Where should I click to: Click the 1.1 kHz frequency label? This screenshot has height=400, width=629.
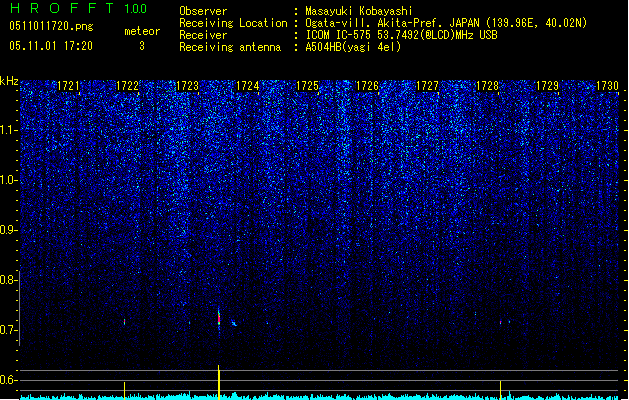(8, 130)
